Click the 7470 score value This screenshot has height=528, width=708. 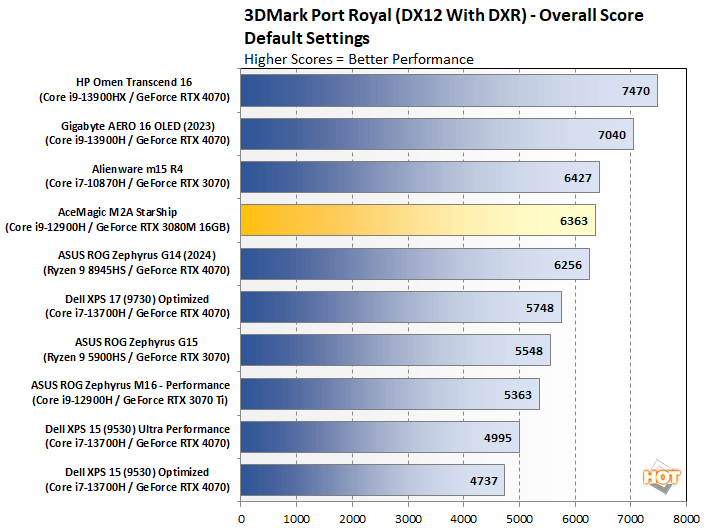(636, 91)
